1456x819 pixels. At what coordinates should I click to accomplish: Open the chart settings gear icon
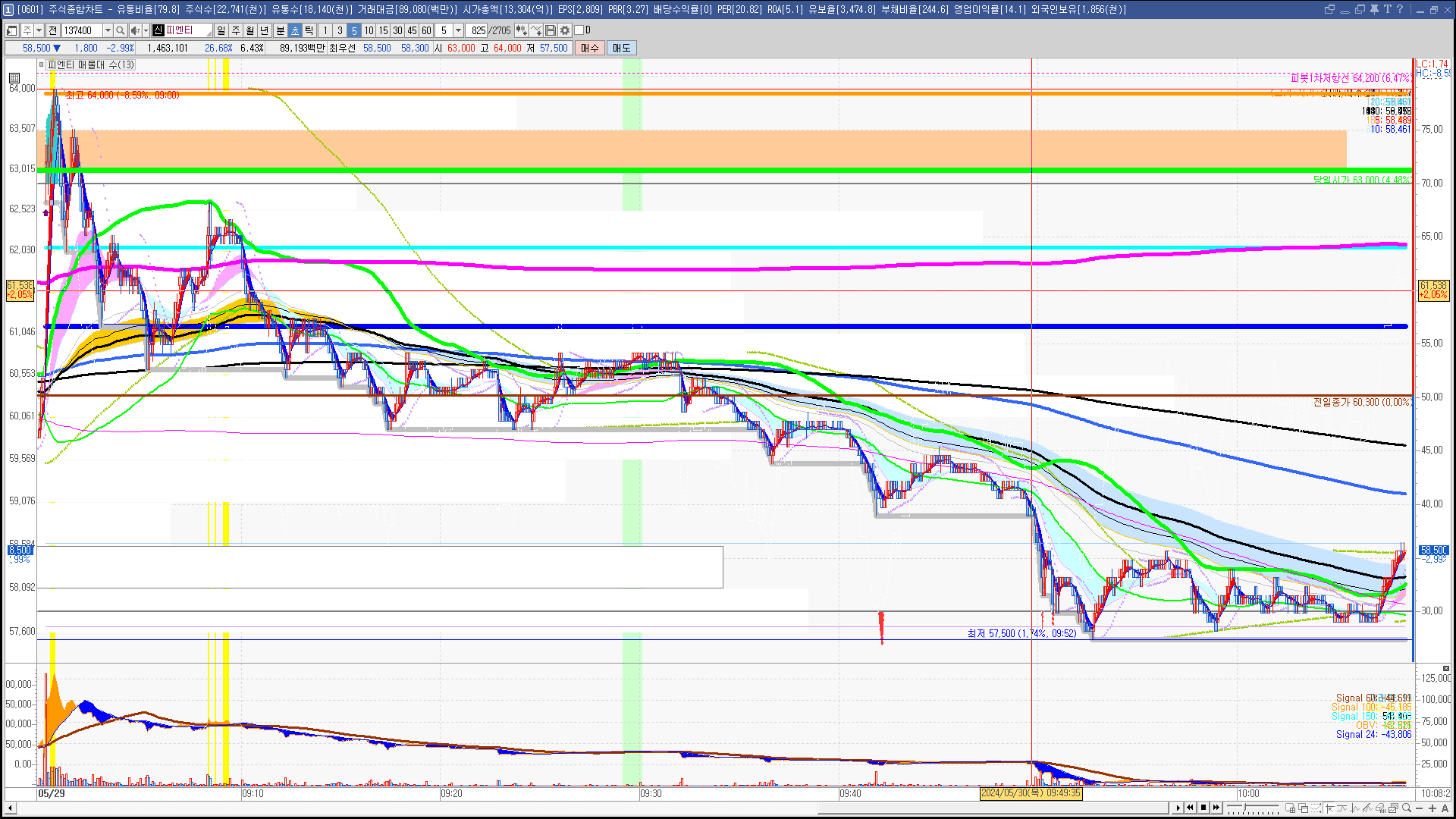point(565,30)
